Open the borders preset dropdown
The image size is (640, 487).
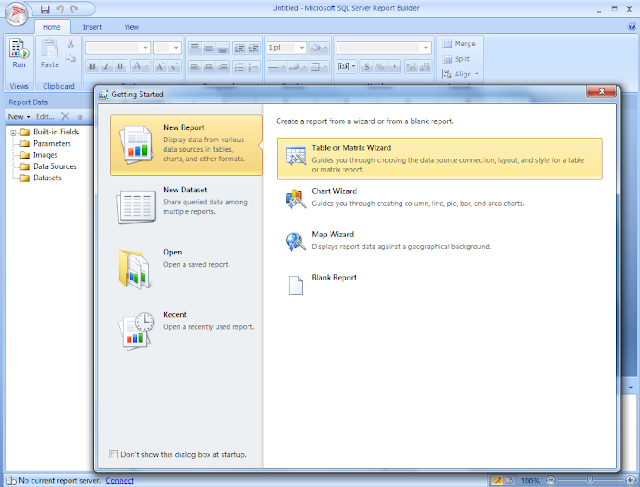tap(319, 67)
